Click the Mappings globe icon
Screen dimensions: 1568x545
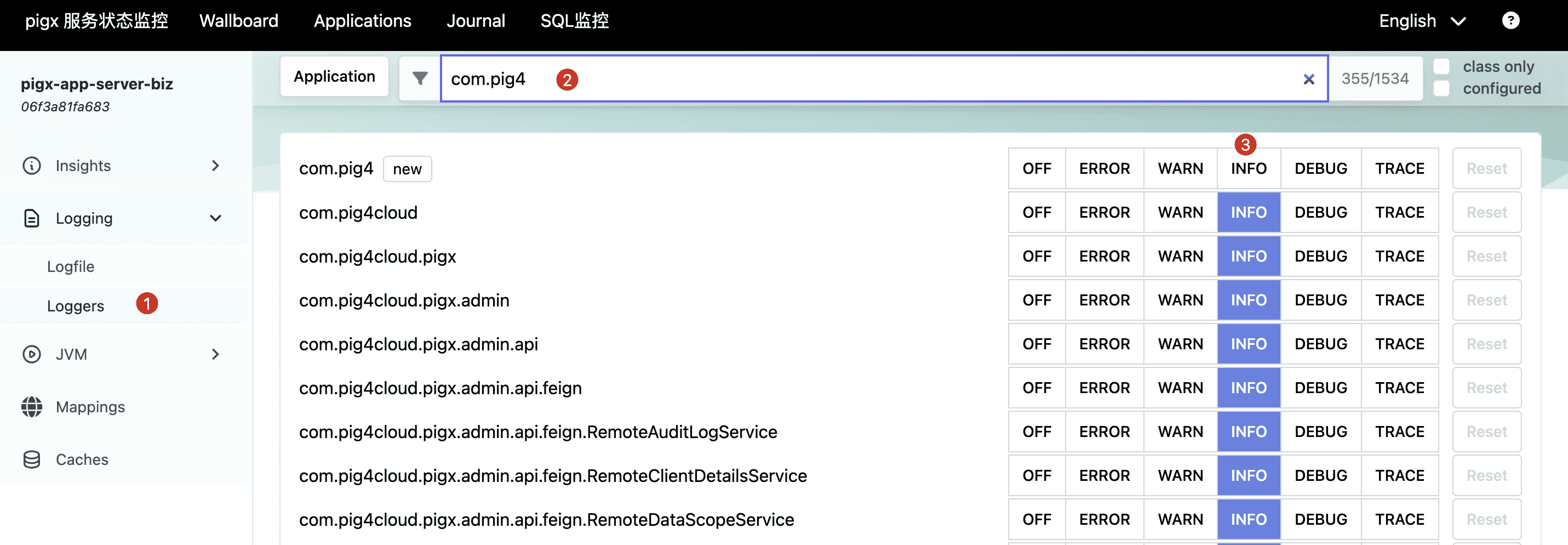click(x=32, y=407)
